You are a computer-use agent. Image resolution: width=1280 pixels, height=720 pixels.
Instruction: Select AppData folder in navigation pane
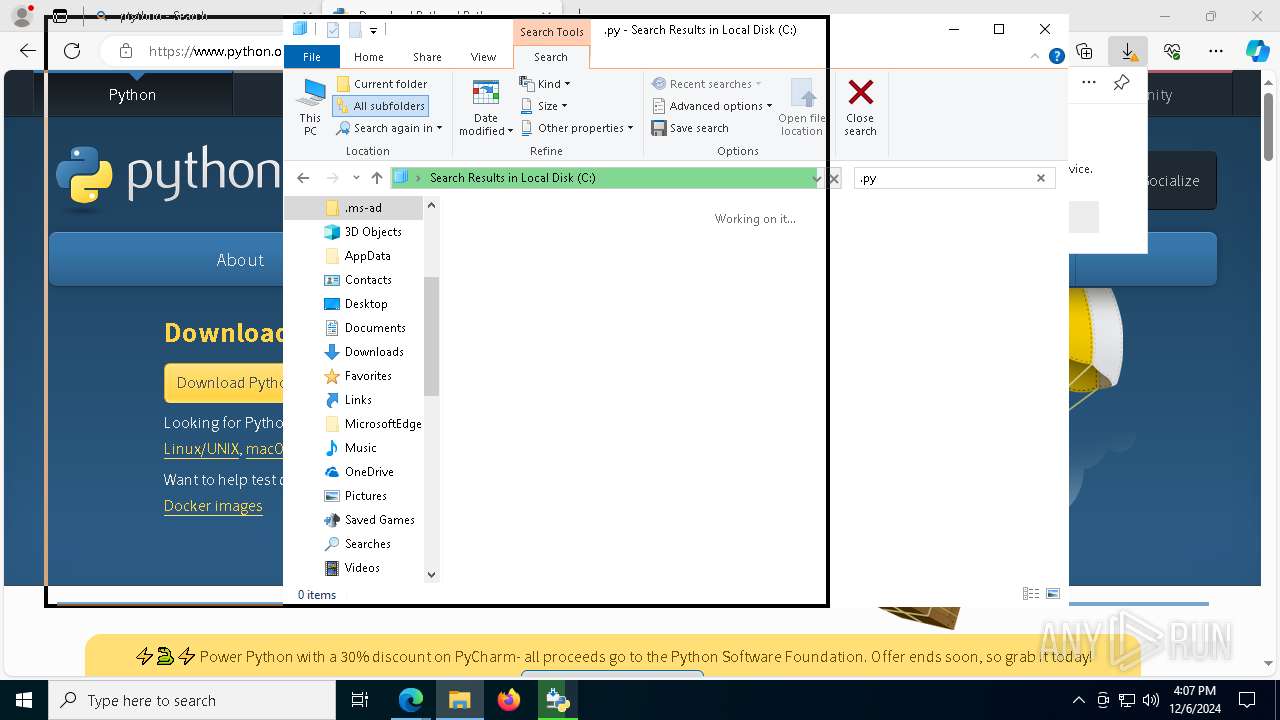pyautogui.click(x=357, y=256)
